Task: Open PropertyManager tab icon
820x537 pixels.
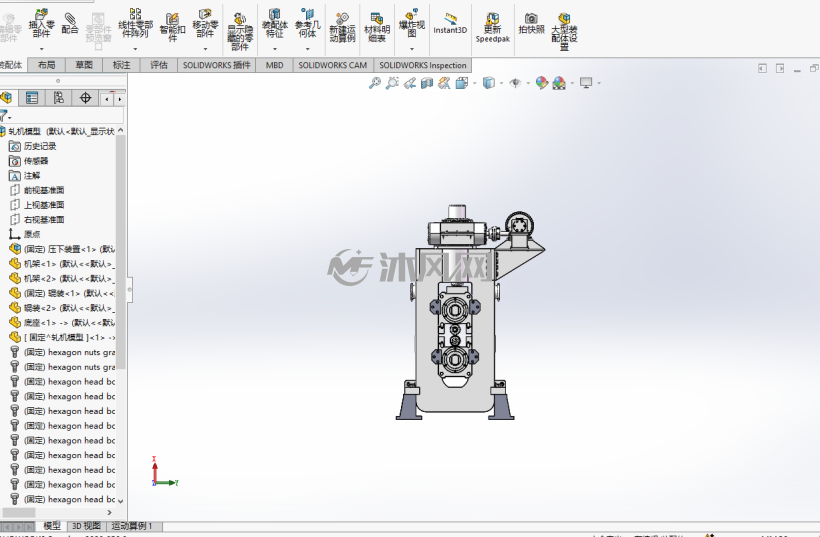Action: (32, 98)
